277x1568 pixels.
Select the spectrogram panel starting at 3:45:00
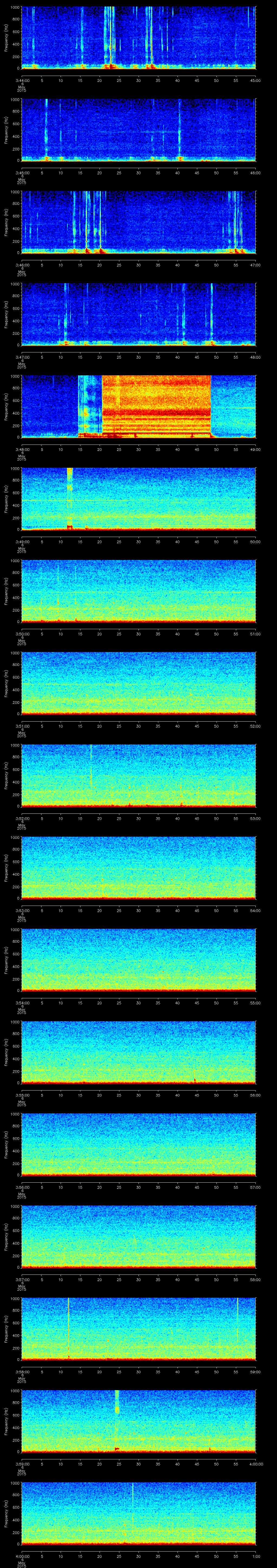click(139, 130)
